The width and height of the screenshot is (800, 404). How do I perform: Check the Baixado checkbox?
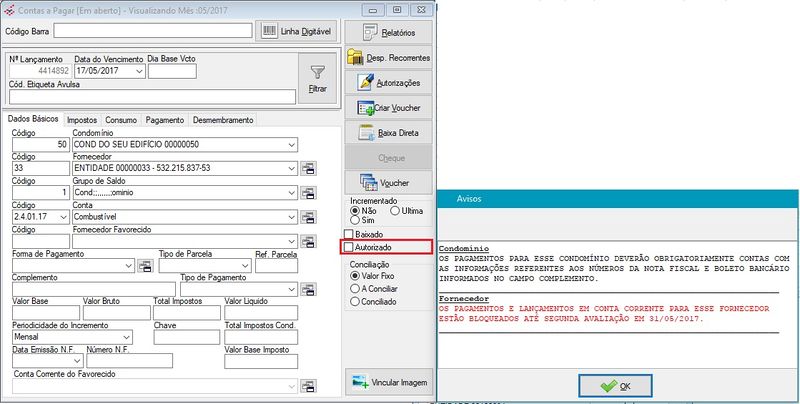coord(349,233)
